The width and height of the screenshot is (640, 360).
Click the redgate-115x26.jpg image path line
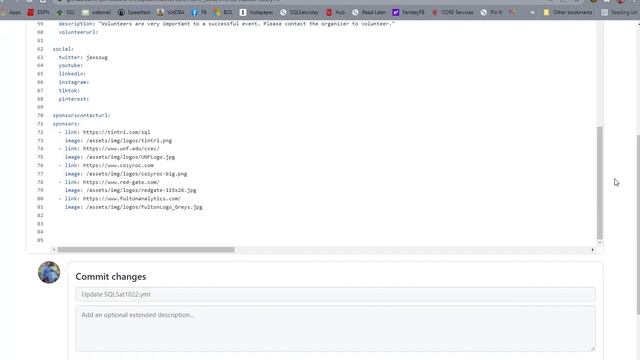coord(131,190)
